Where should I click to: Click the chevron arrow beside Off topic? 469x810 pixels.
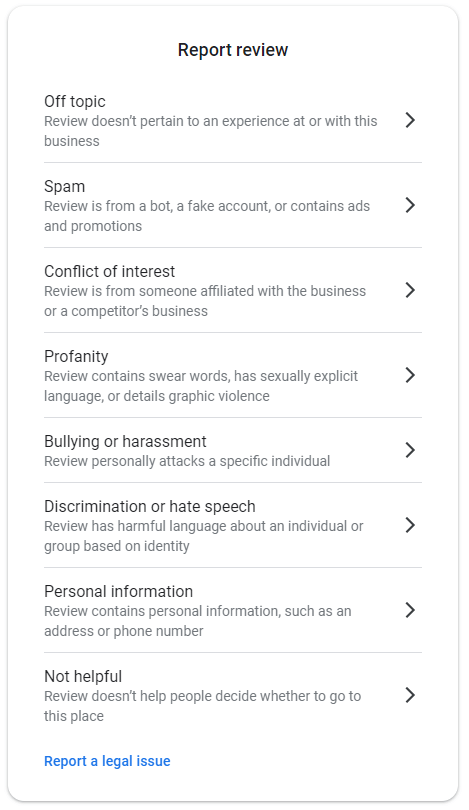tap(410, 120)
